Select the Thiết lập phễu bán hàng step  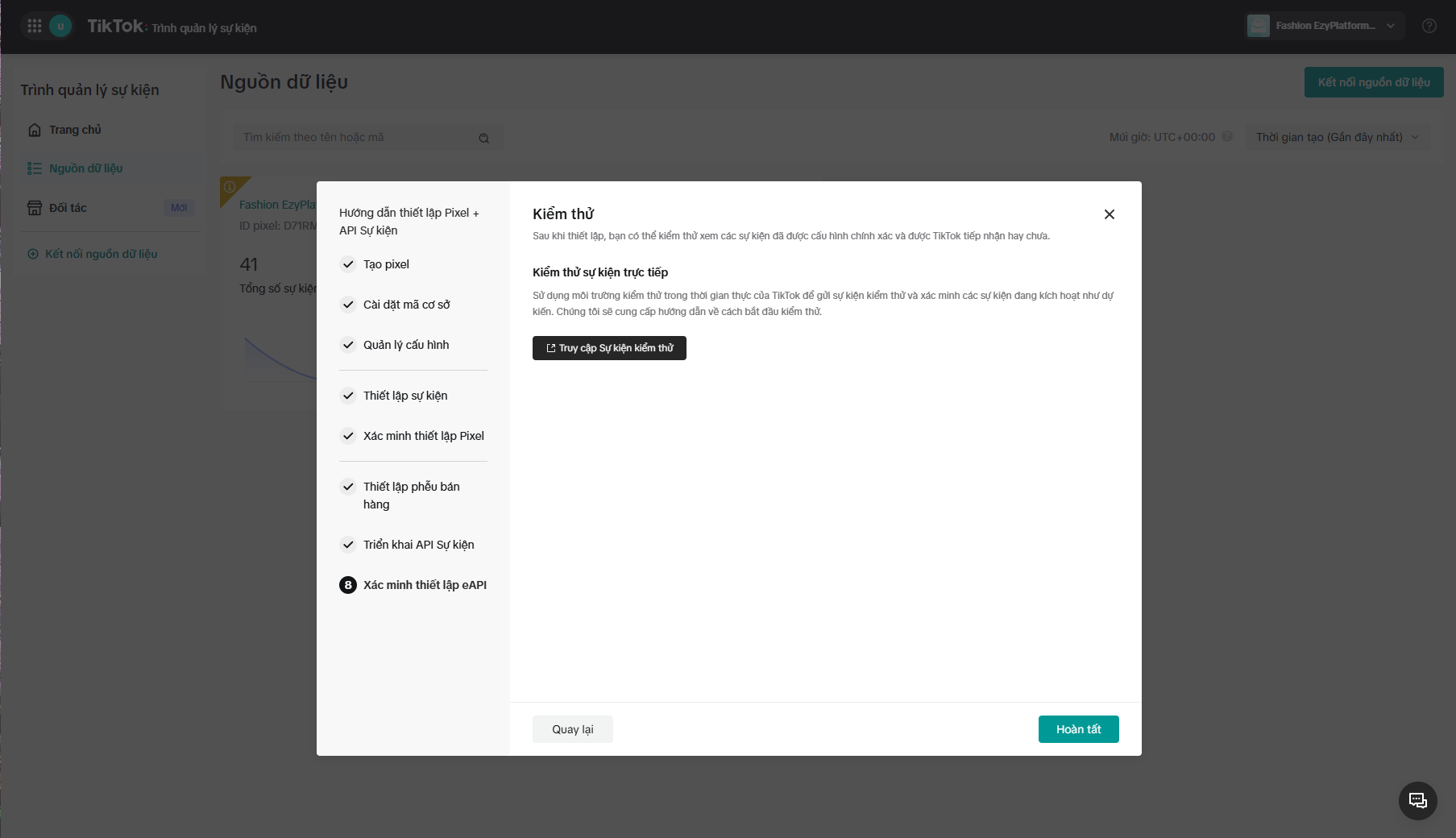(413, 496)
